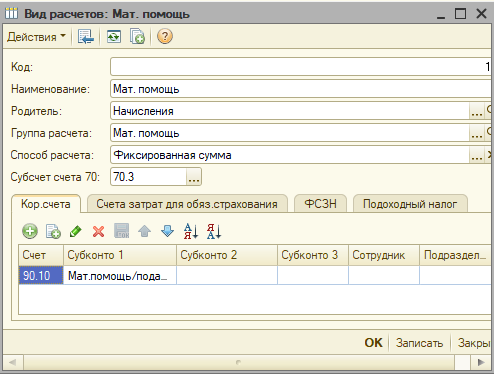Screen dimensions: 494x374
Task: Add a new row with the green plus
Action: coord(30,231)
